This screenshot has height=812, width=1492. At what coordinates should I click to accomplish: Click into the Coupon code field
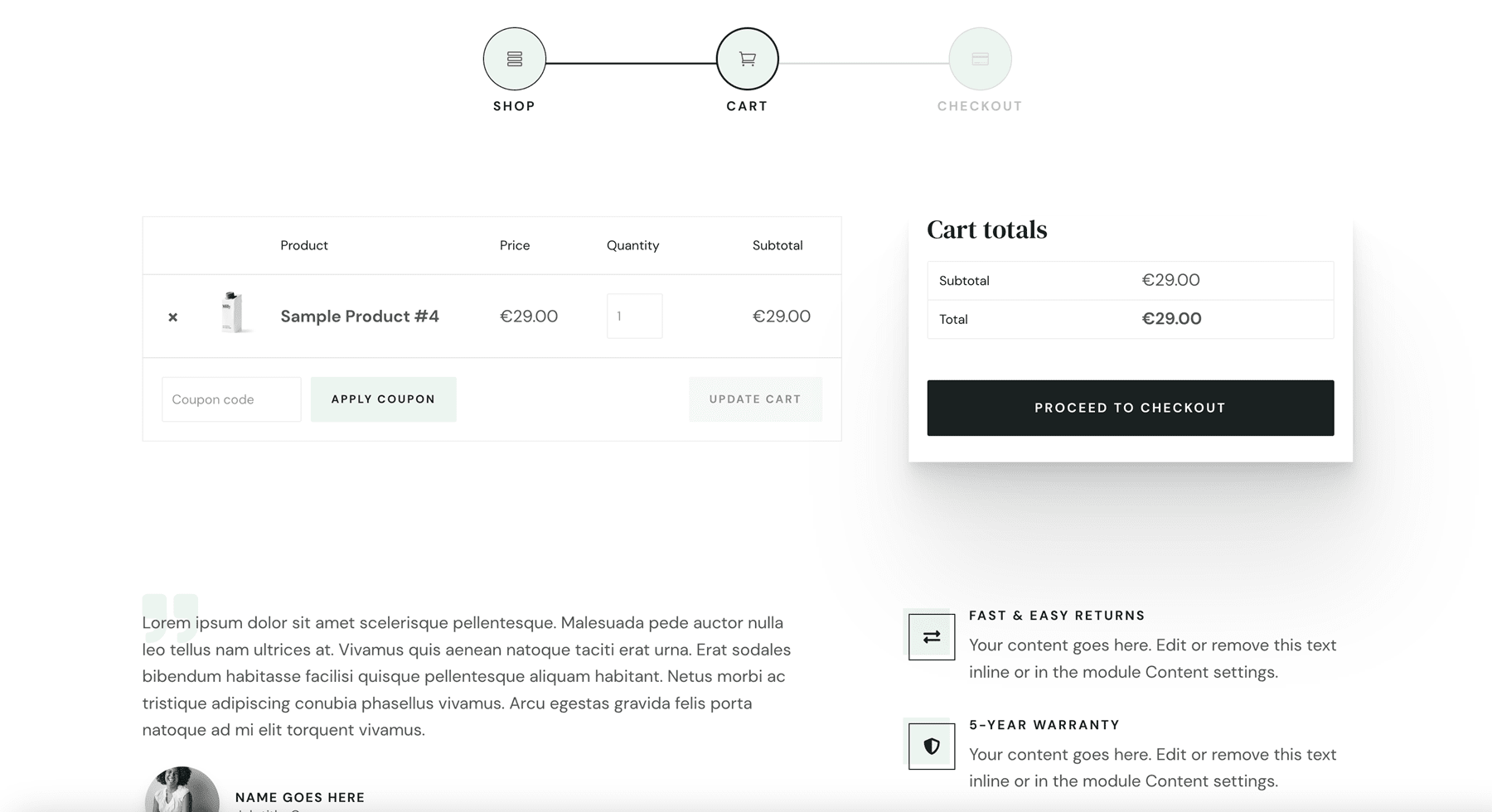231,399
